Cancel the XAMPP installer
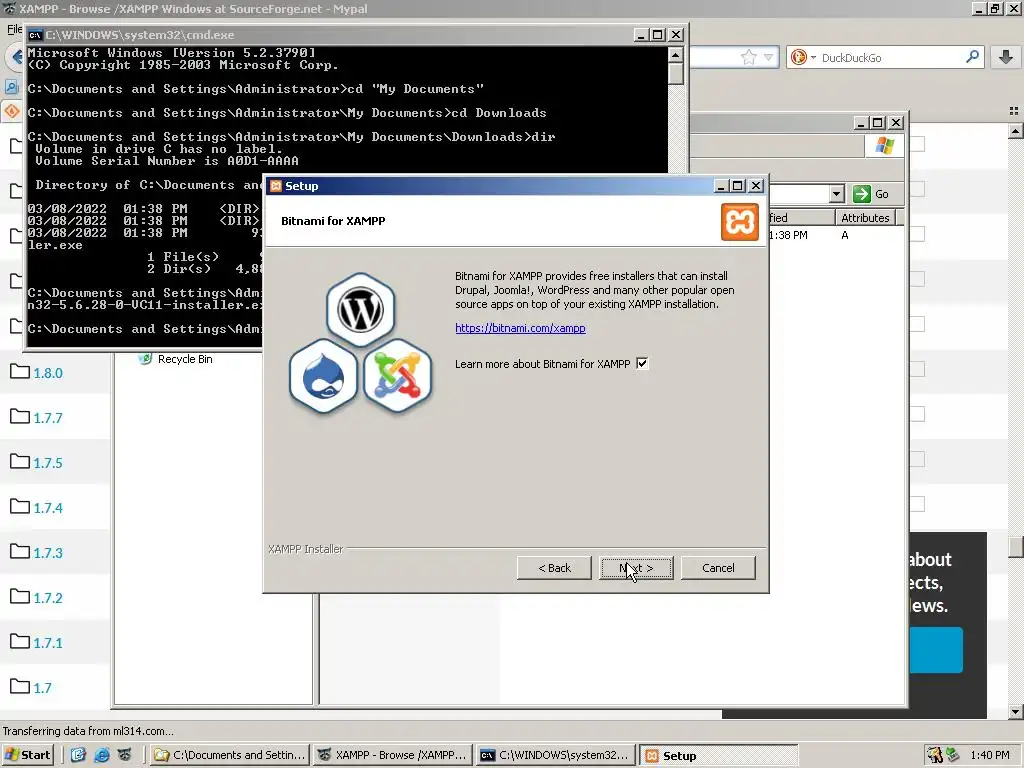 click(718, 568)
